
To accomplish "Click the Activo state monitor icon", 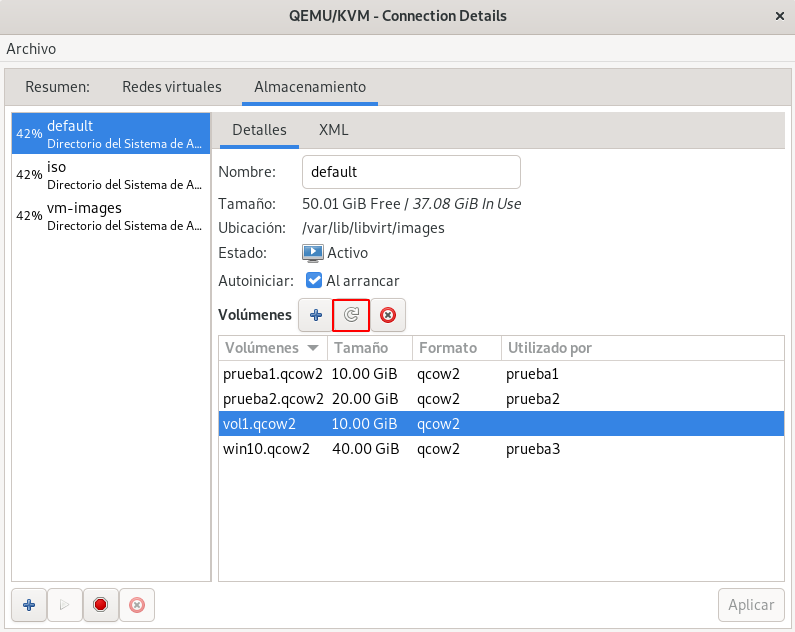I will (x=312, y=253).
